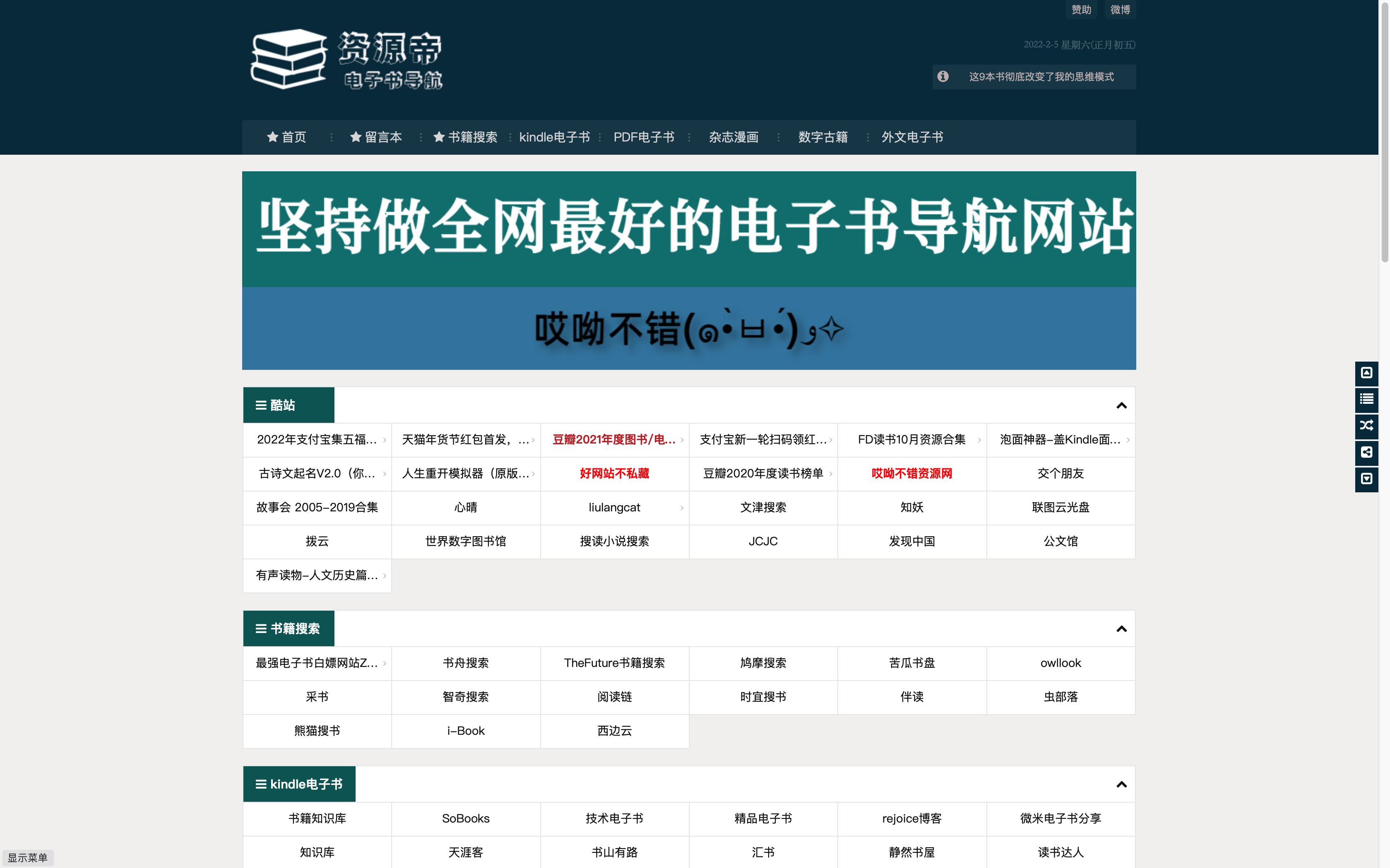
Task: Open 有声读物-人文历史篇 link
Action: 317,575
